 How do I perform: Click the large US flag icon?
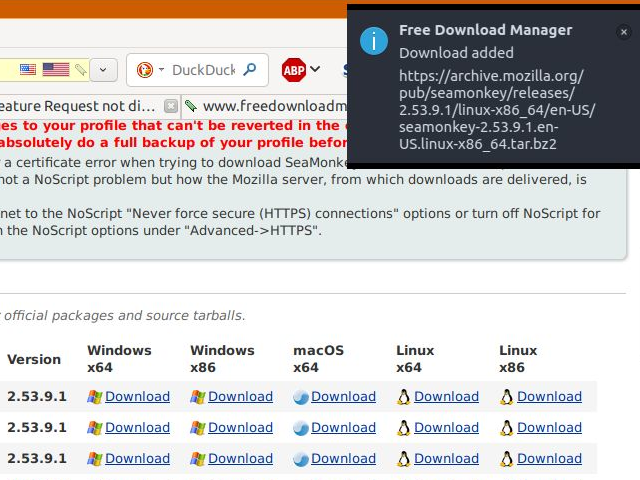tap(56, 69)
